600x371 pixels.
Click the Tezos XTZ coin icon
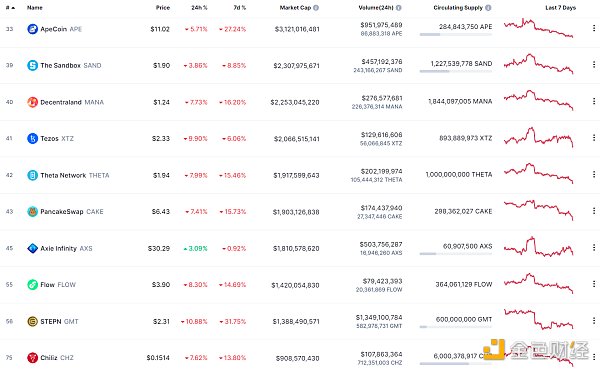click(x=33, y=138)
